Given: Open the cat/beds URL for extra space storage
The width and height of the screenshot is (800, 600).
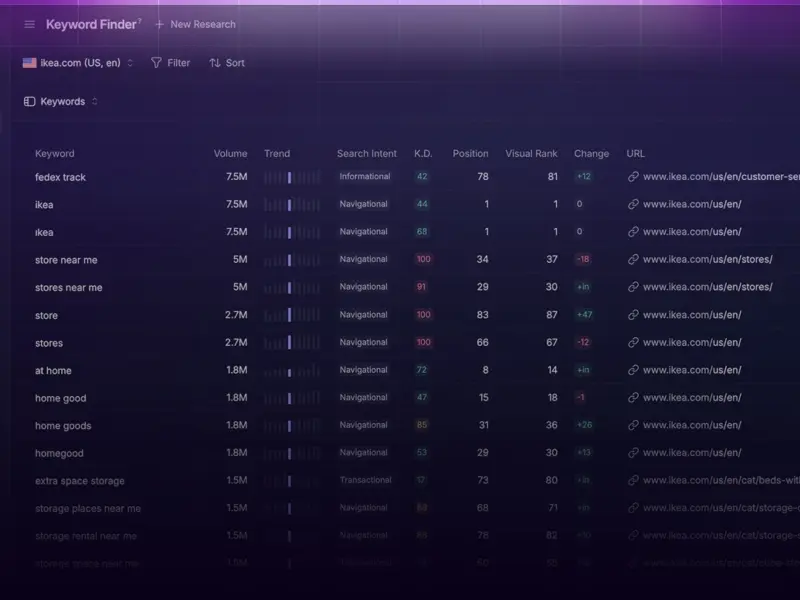Looking at the screenshot, I should coord(721,480).
